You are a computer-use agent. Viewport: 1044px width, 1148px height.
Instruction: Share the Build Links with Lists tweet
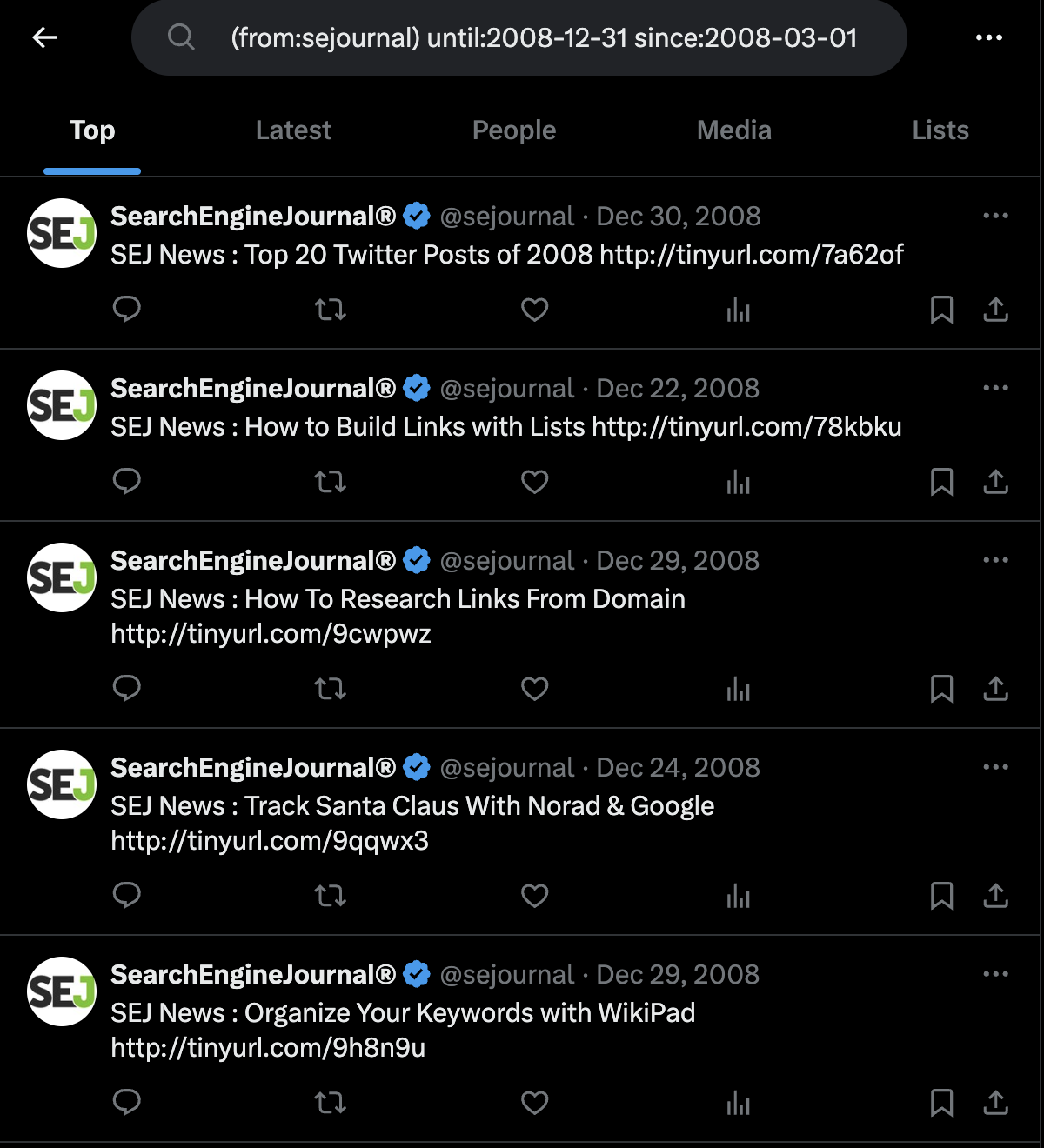[x=995, y=482]
